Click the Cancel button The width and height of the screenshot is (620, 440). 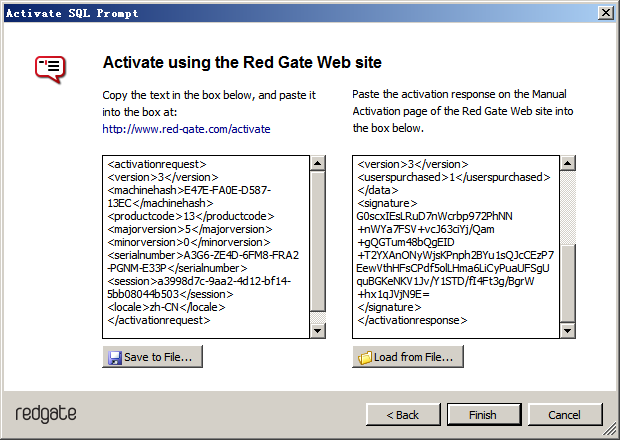tap(565, 415)
